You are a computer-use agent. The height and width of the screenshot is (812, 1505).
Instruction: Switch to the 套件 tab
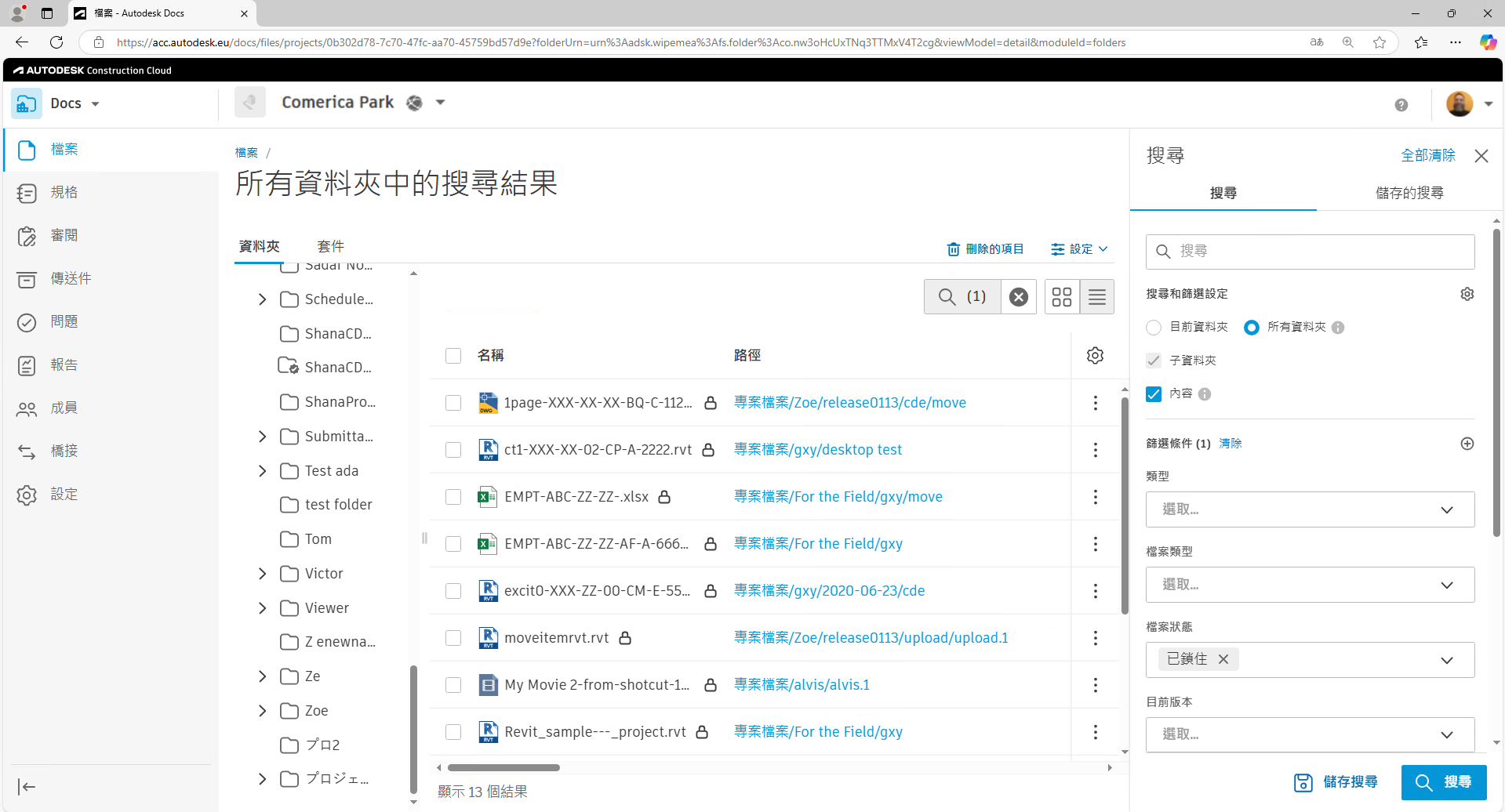(x=331, y=247)
